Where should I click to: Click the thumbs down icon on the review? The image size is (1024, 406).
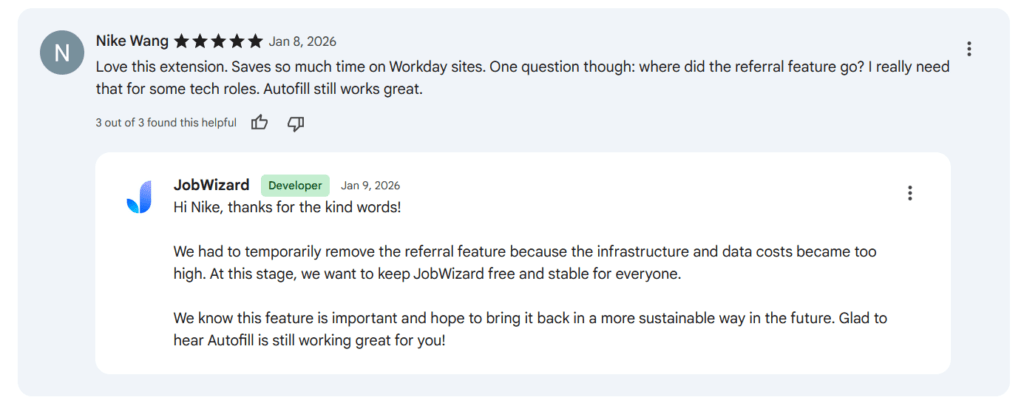click(295, 123)
